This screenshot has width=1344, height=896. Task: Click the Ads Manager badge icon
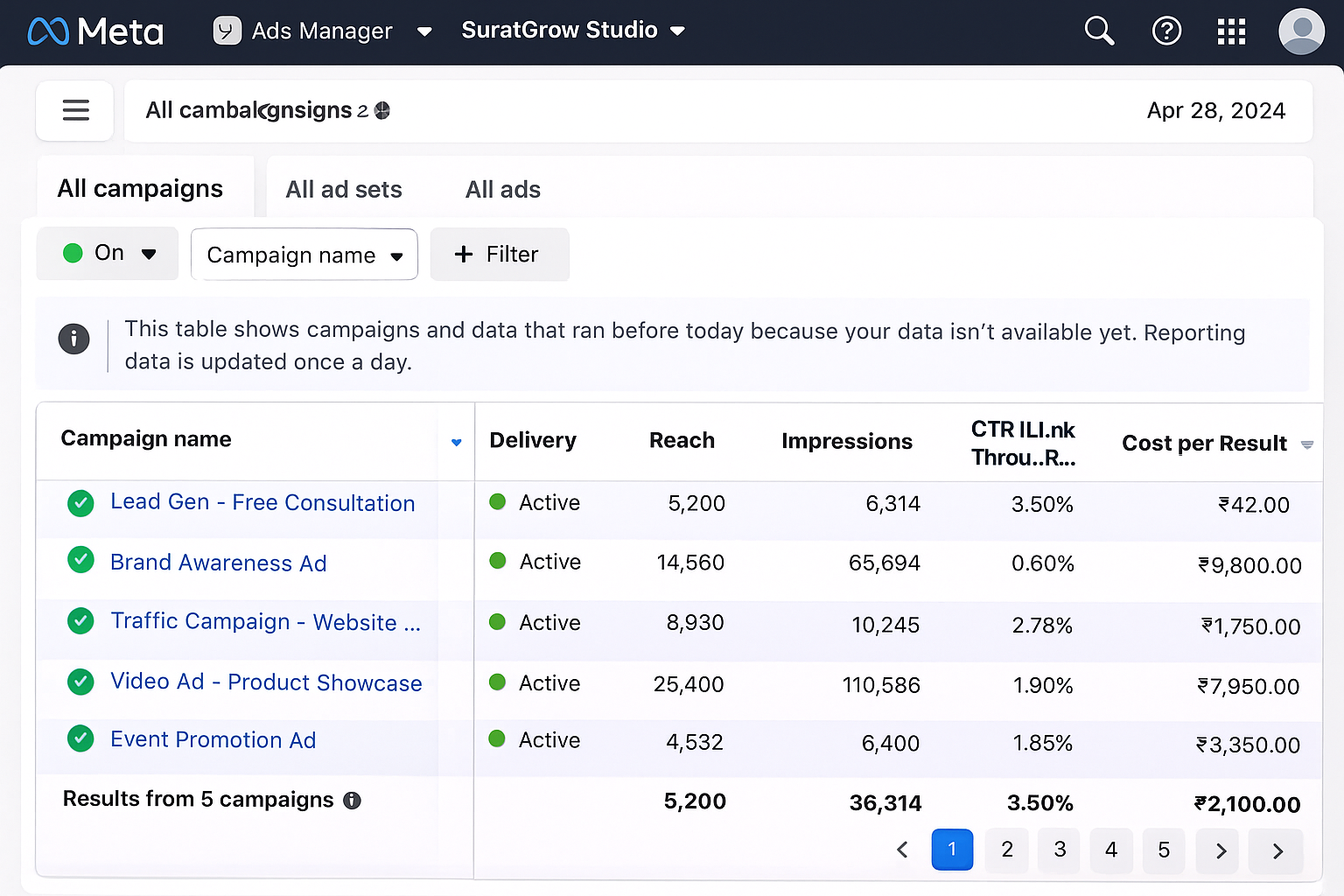[227, 31]
